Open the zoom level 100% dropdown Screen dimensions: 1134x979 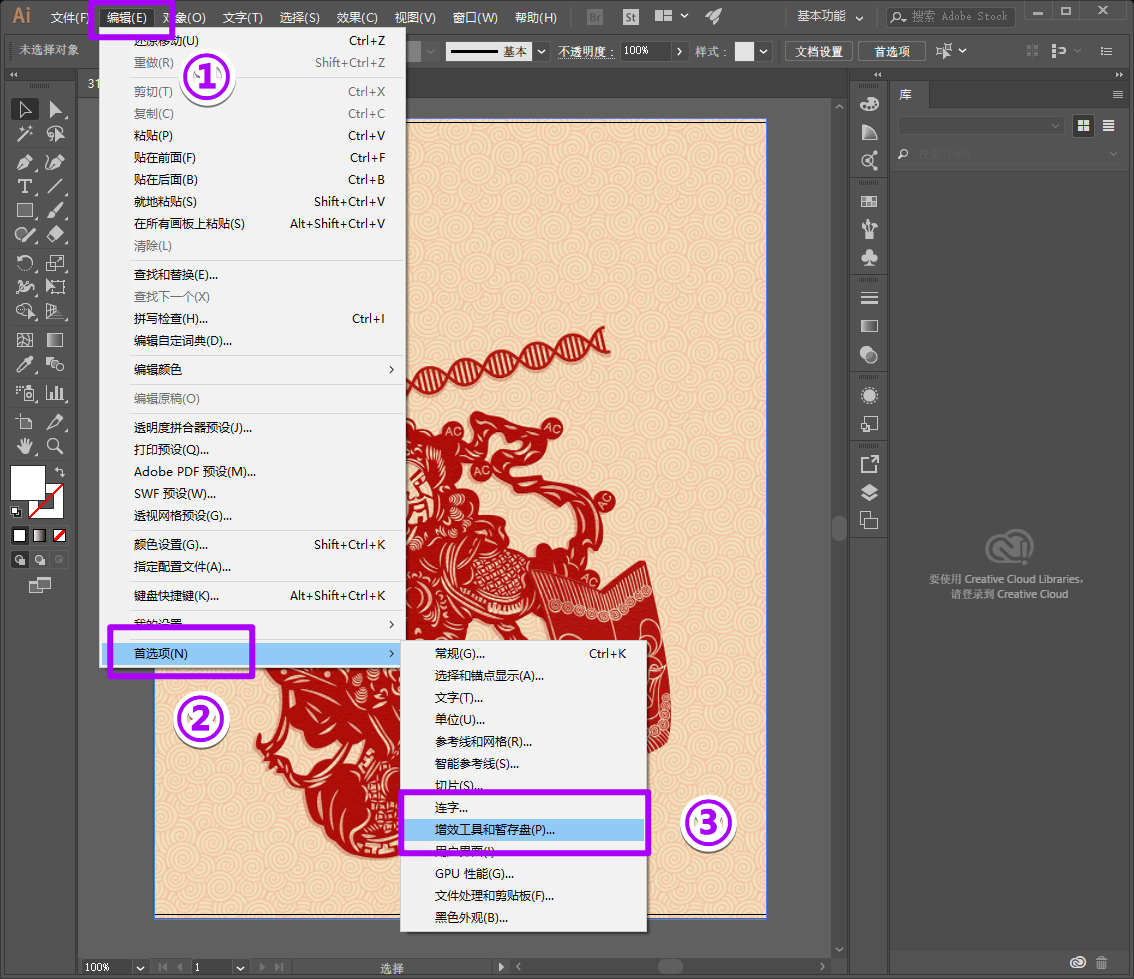(x=140, y=967)
